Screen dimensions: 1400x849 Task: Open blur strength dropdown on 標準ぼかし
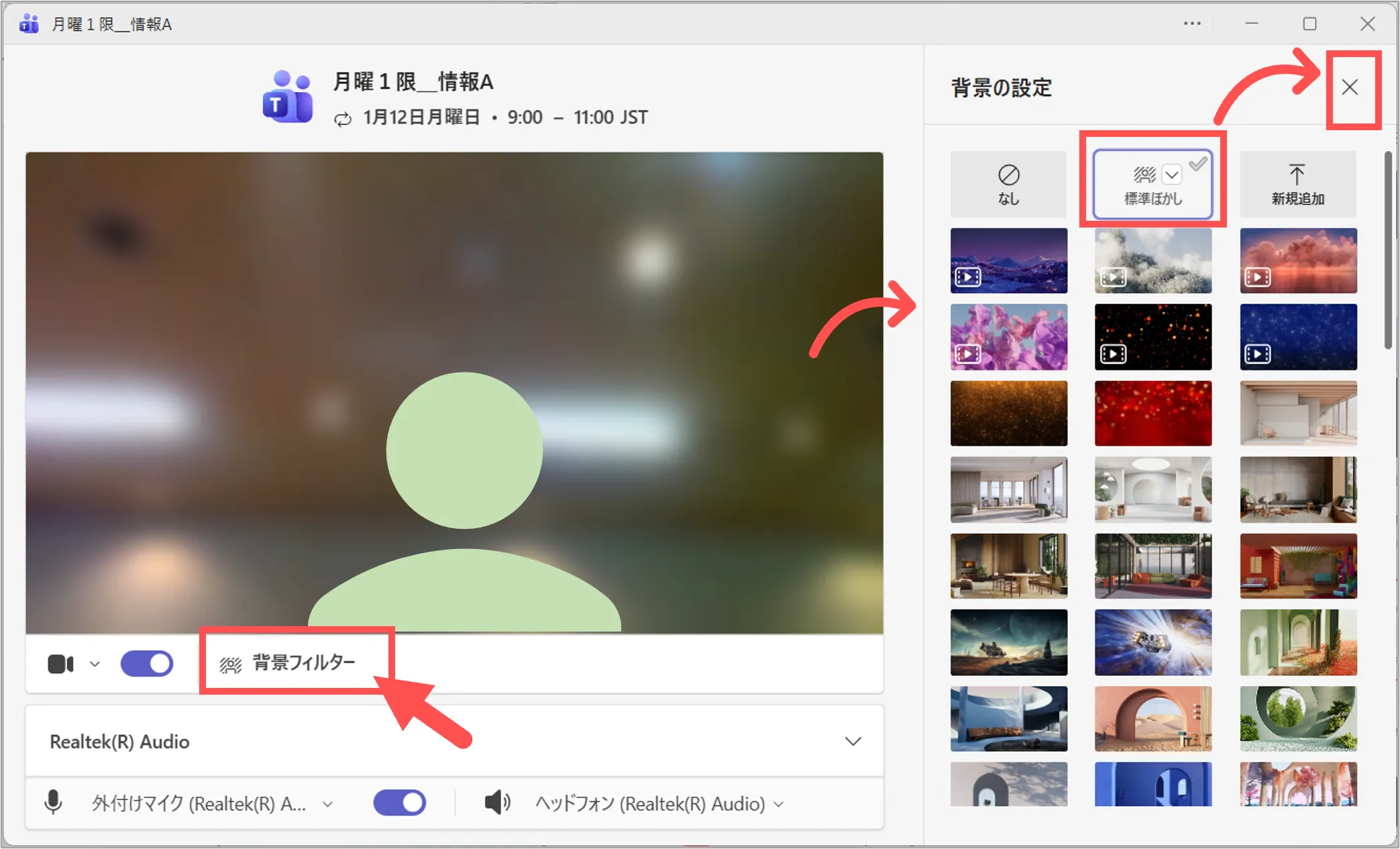(1172, 174)
